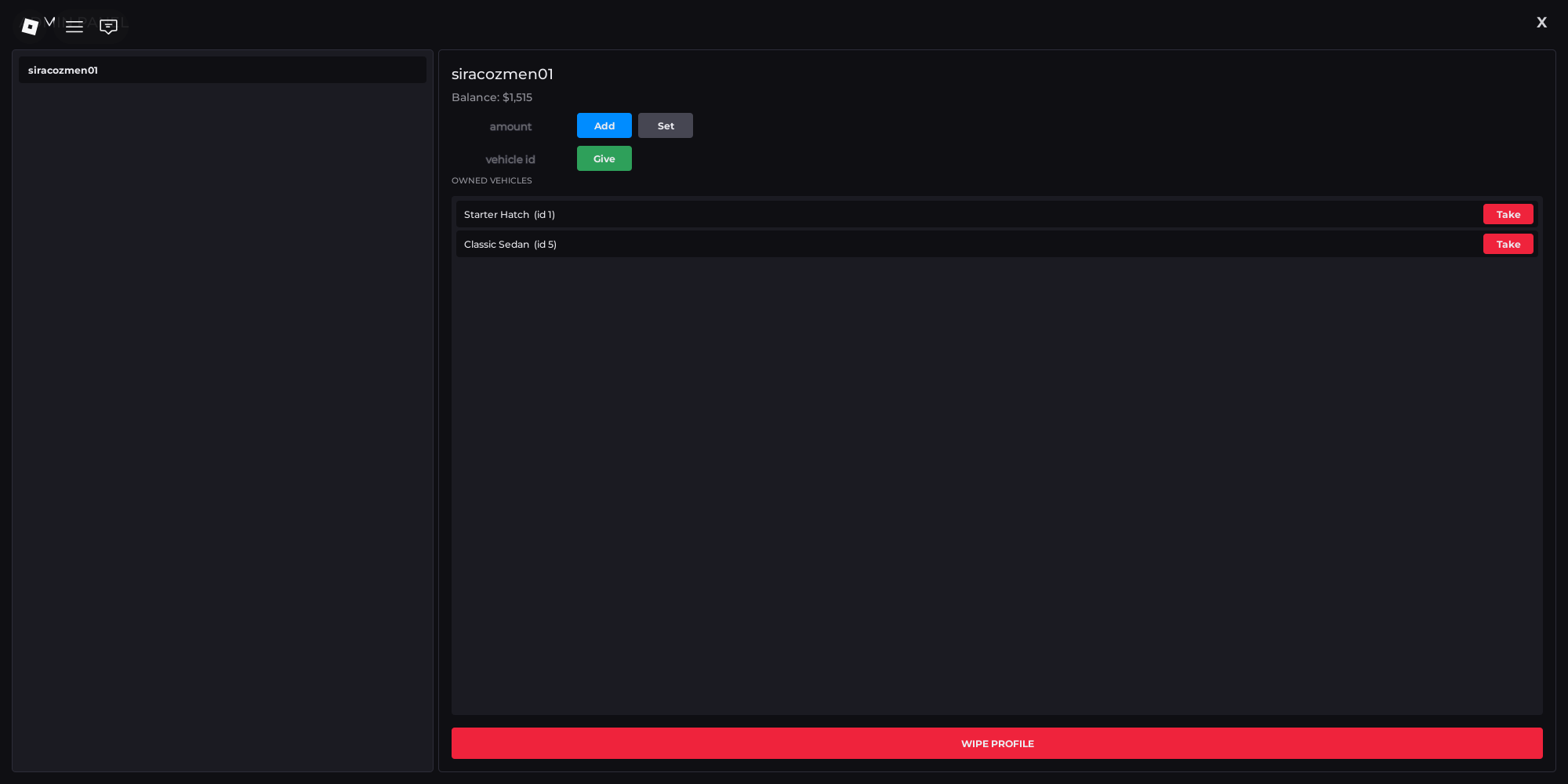Select the Classic Sedan (id 5) row
1568x784 pixels.
coord(997,244)
